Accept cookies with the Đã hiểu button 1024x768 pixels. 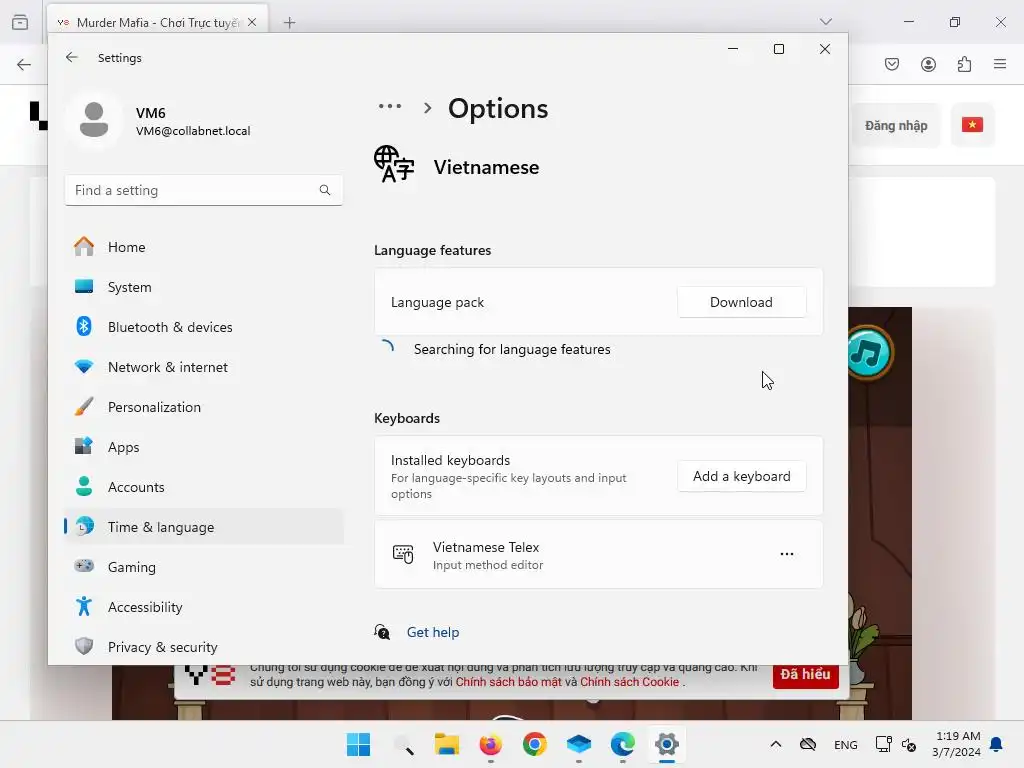[806, 675]
